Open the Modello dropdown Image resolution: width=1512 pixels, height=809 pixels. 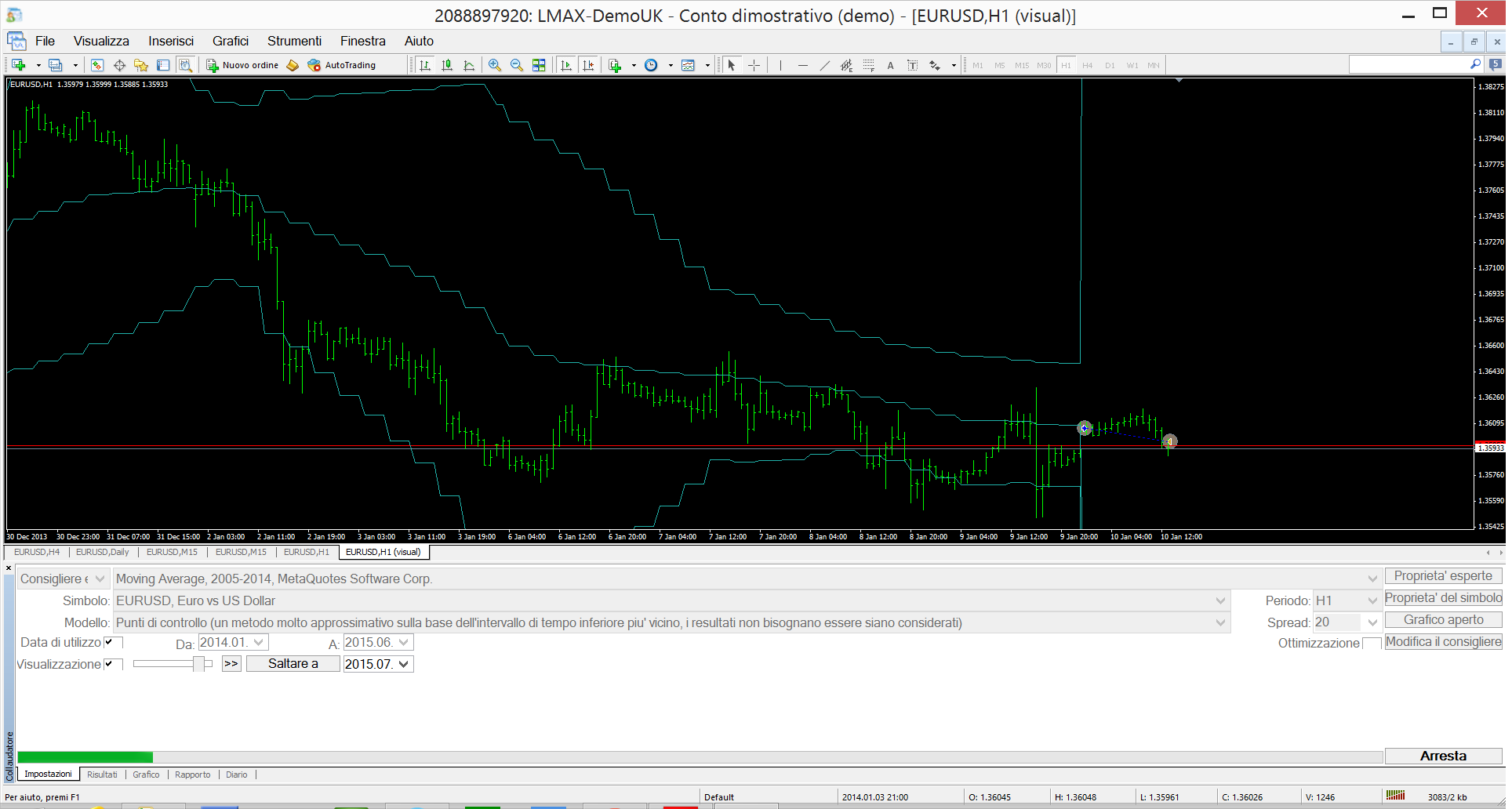pos(1220,622)
